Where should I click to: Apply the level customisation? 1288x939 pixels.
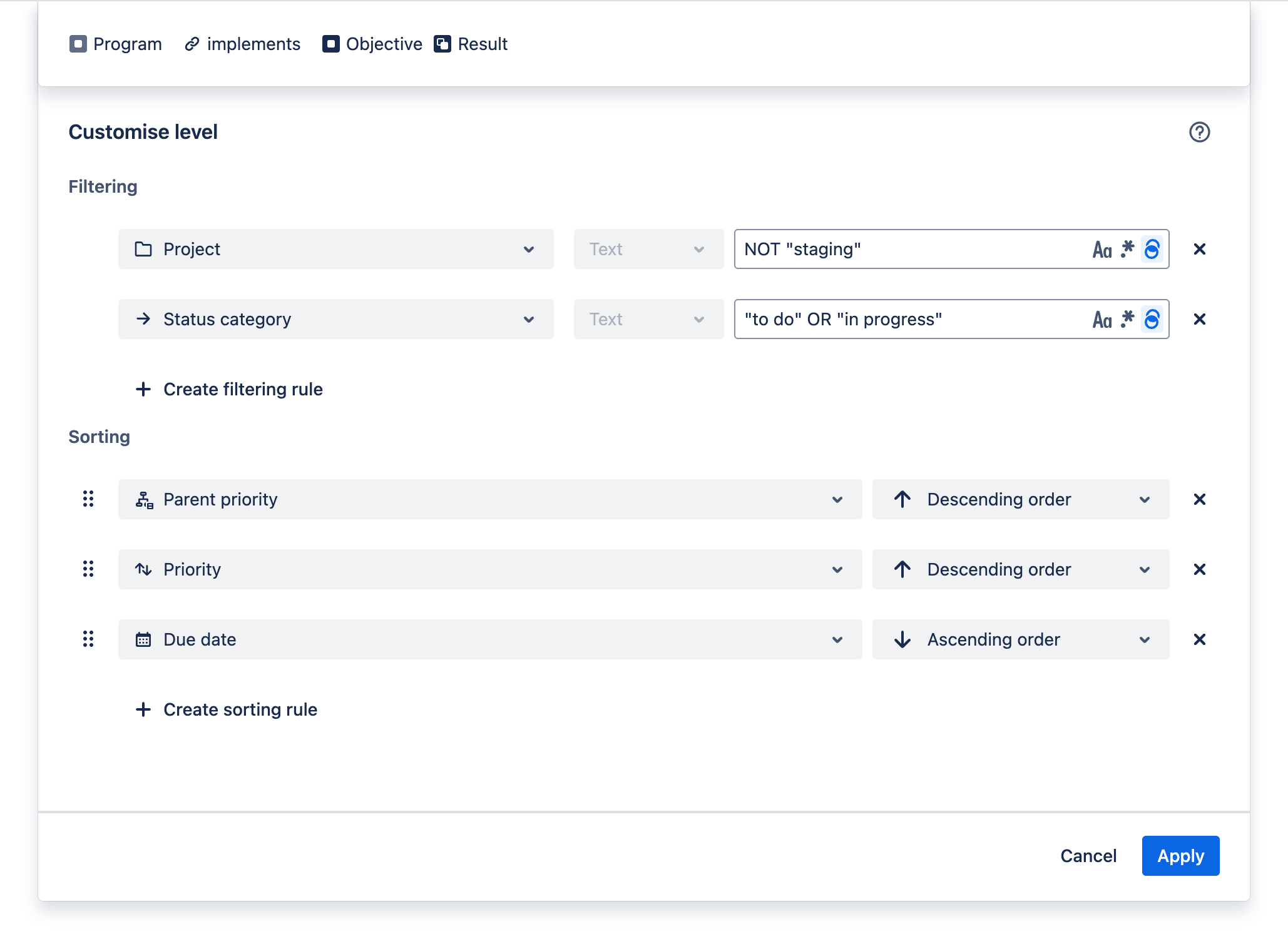(1180, 856)
